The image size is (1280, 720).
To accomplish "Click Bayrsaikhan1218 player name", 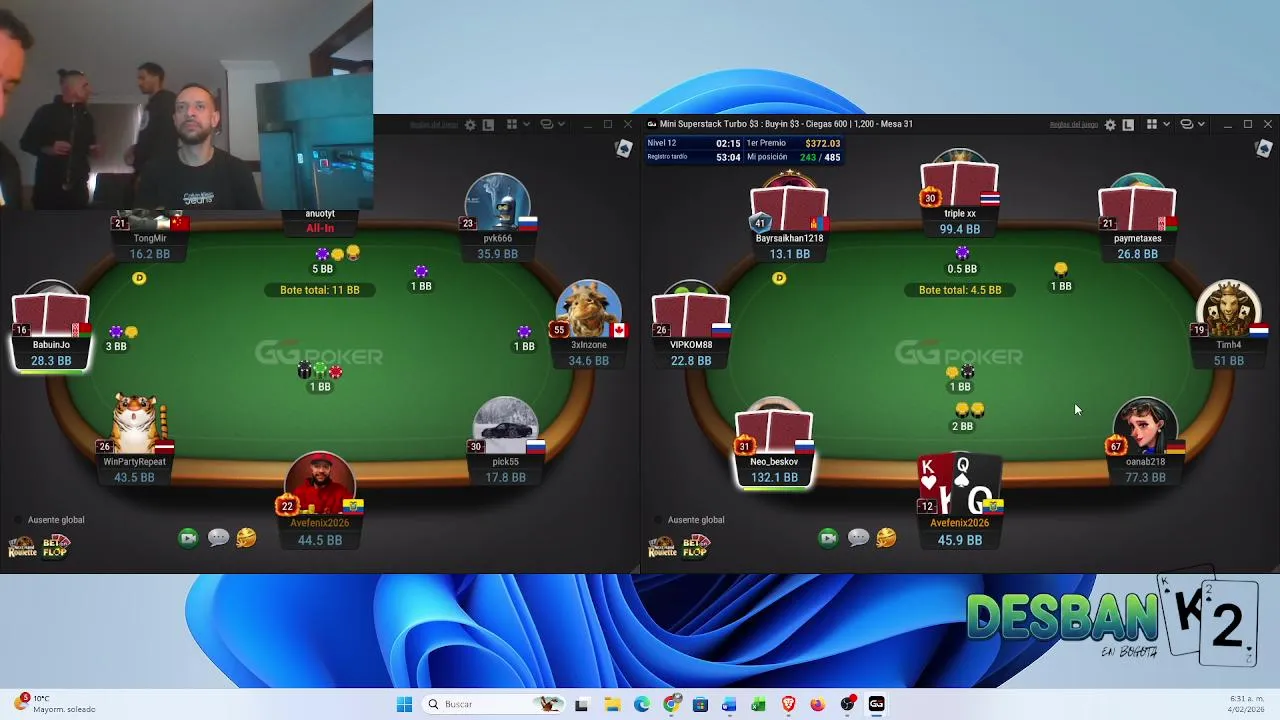I will [789, 239].
